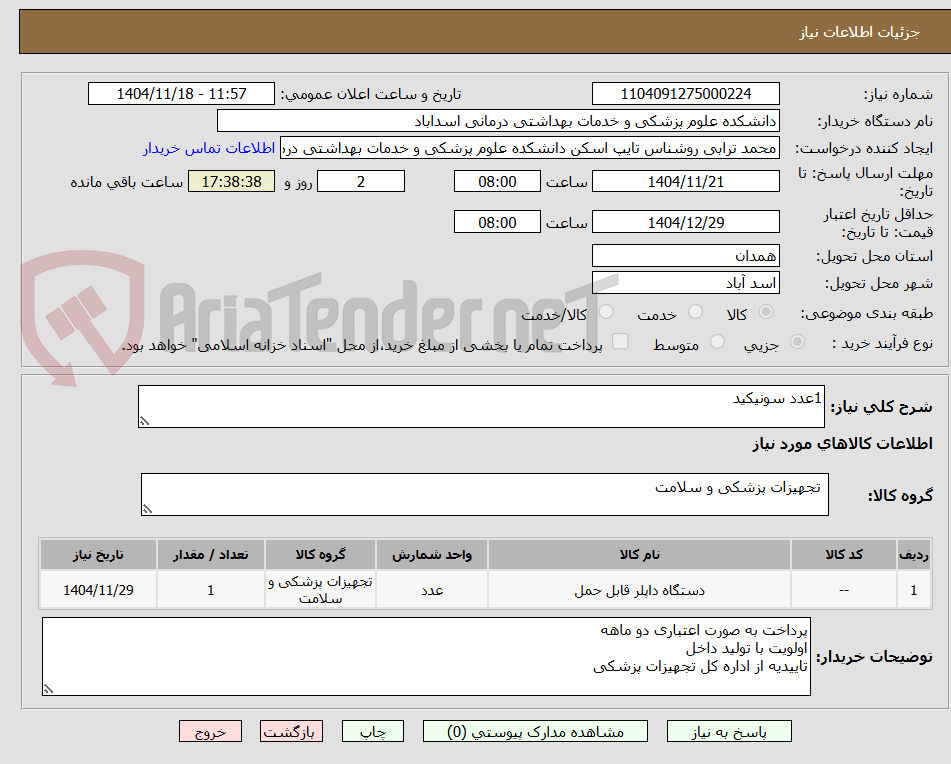Click the request creator name field
Viewport: 951px width, 764px height.
[529, 149]
